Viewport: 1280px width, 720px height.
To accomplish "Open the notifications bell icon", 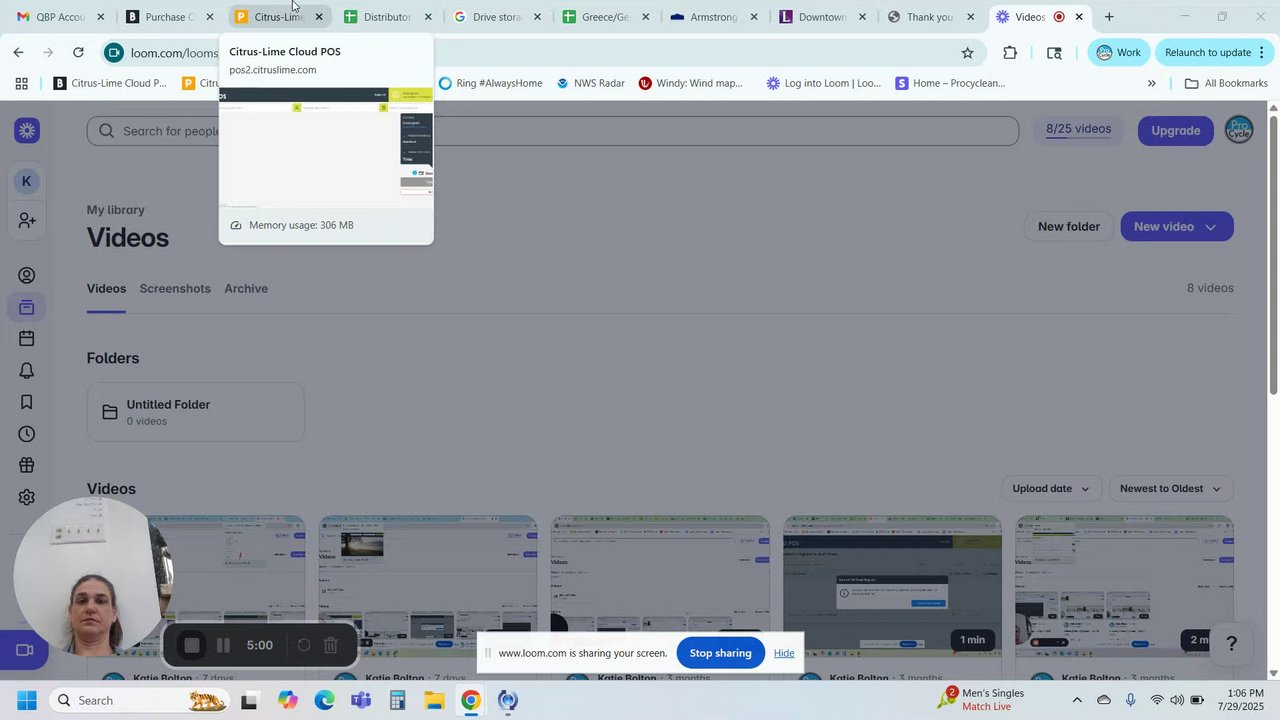I will point(27,371).
